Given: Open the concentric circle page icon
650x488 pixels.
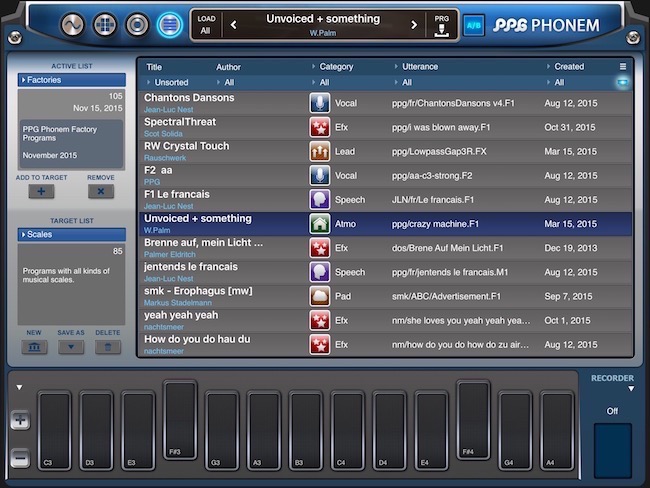Looking at the screenshot, I should pyautogui.click(x=137, y=25).
